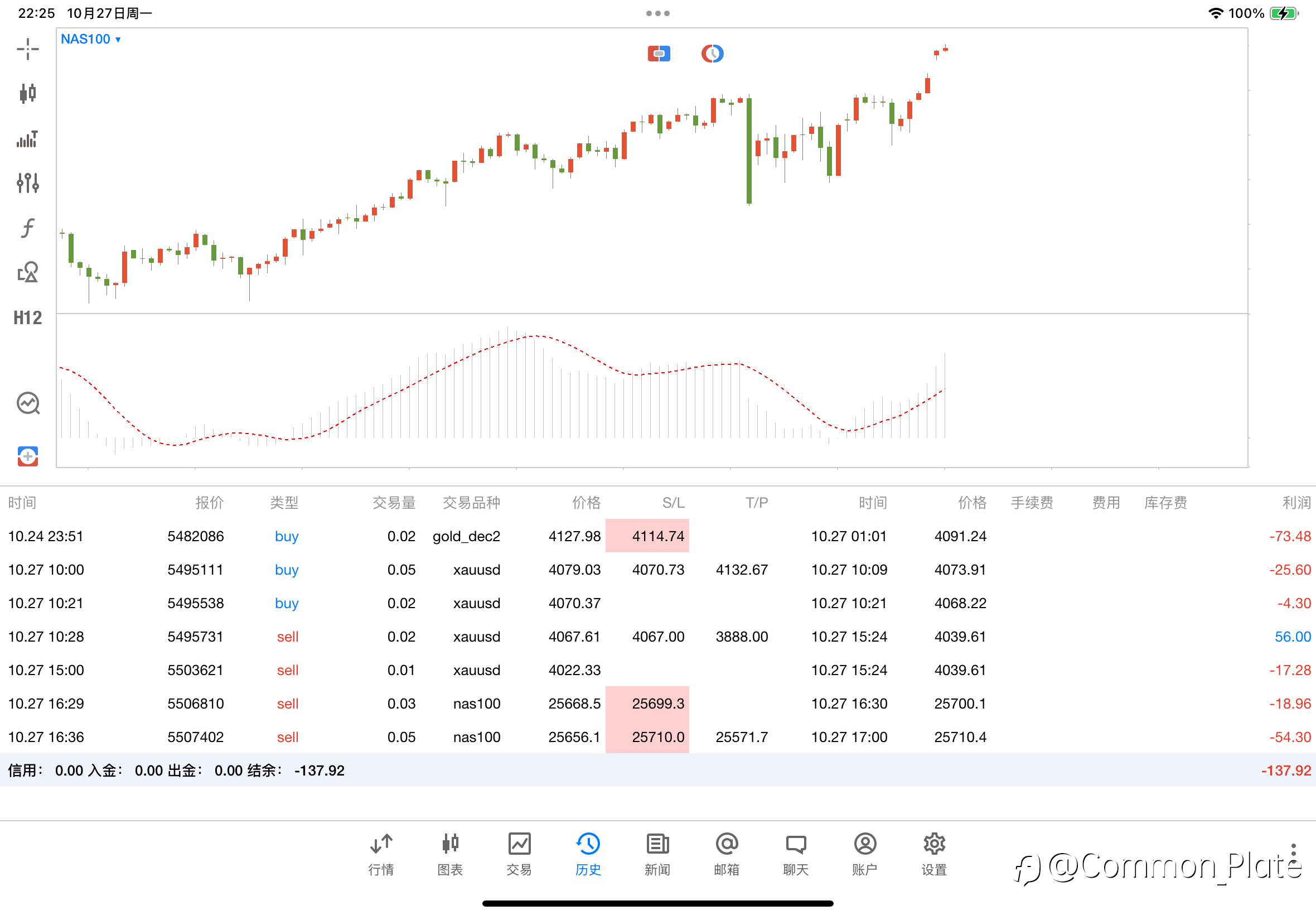1316x915 pixels.
Task: Open chart search analysis icon
Action: [27, 403]
